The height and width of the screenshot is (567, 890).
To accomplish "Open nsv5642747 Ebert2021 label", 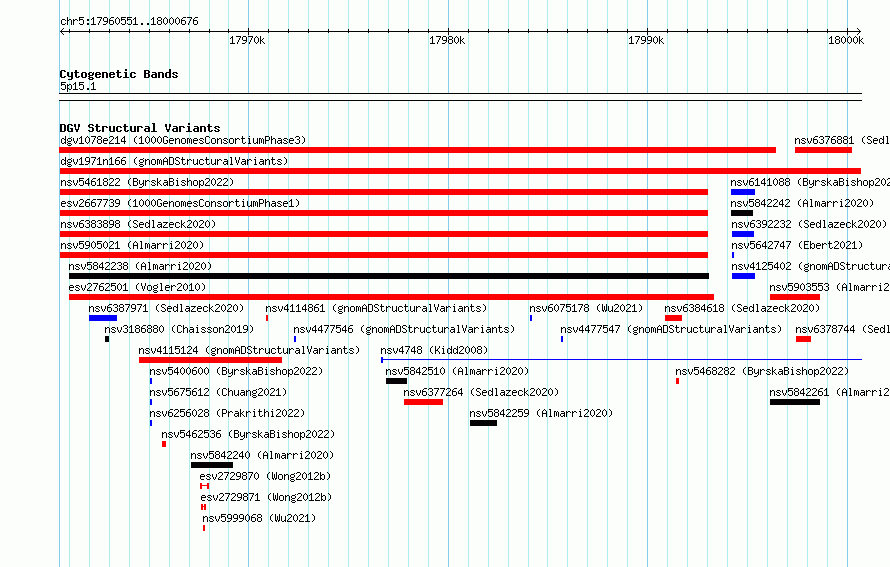I will 797,245.
